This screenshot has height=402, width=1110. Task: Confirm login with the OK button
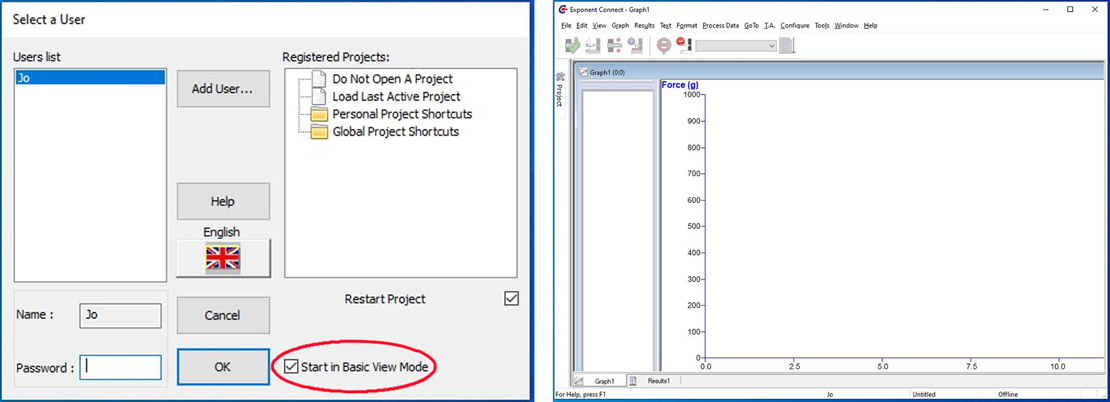223,367
